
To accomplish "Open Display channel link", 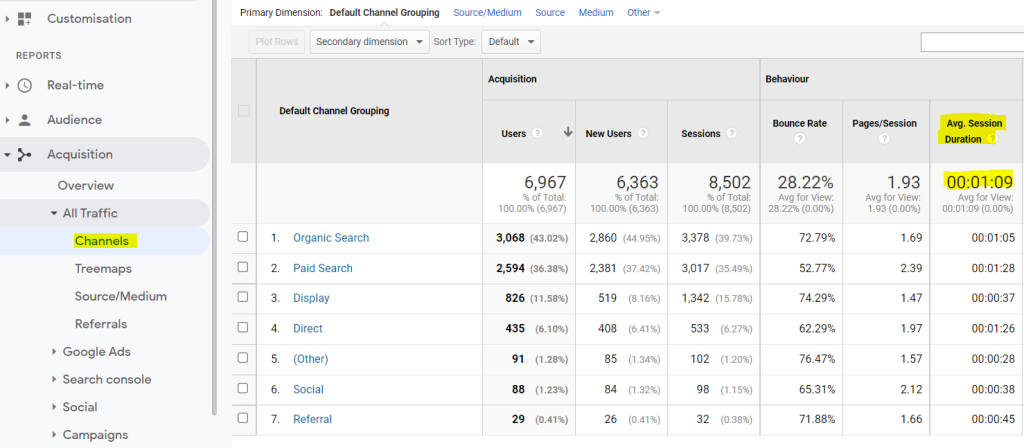I will click(x=312, y=298).
